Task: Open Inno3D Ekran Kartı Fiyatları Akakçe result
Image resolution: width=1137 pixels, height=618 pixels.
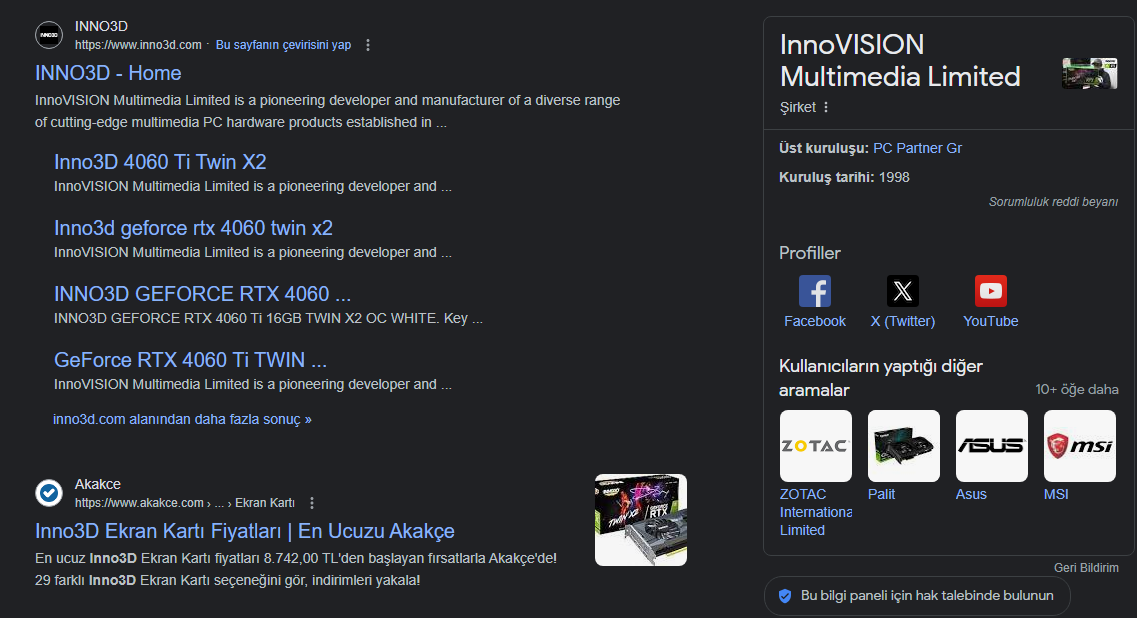Action: pos(244,531)
